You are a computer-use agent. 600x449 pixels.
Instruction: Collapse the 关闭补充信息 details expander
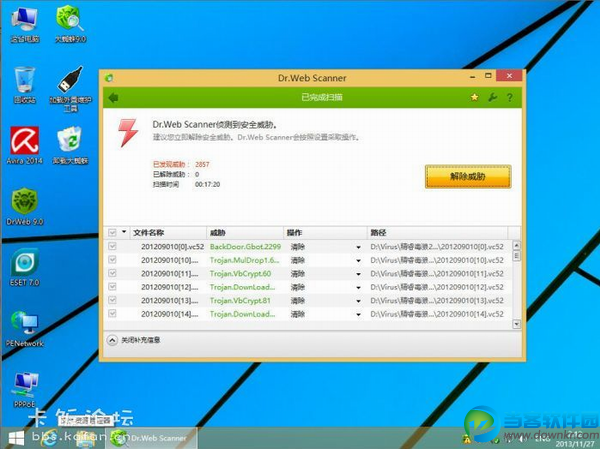point(112,340)
